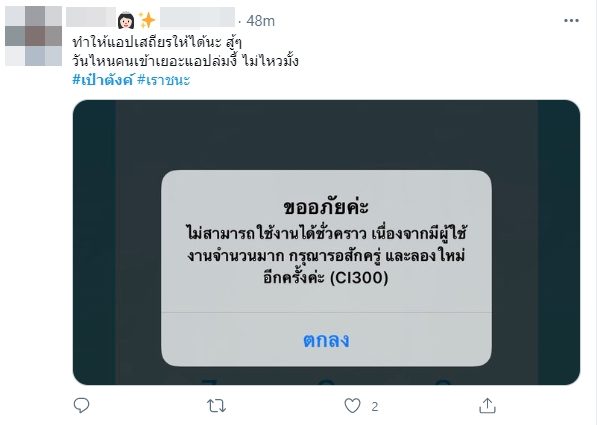This screenshot has height=425, width=597.
Task: Open the share icon under the tweet
Action: [x=487, y=406]
